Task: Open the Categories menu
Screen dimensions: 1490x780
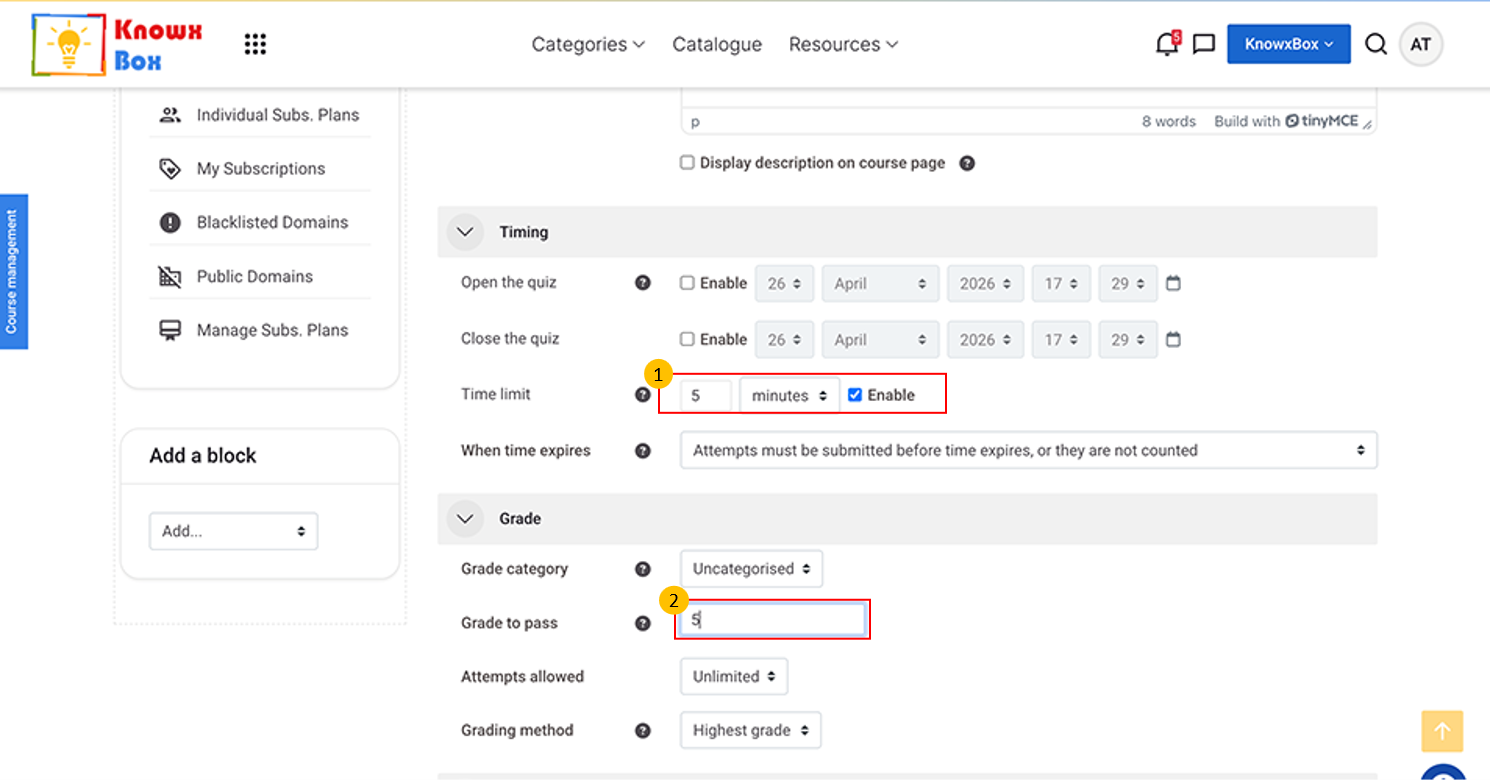Action: coord(588,44)
